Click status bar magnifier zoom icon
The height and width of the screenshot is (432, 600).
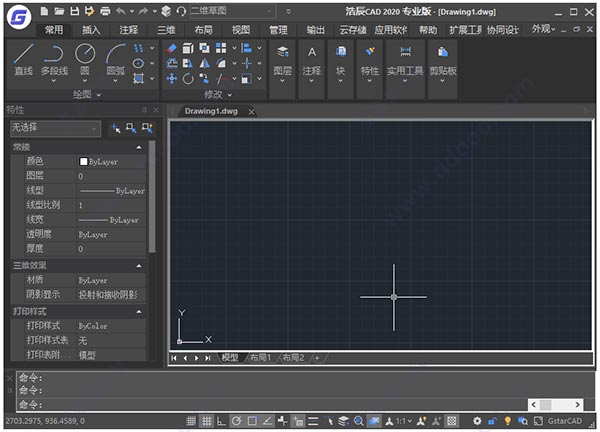tap(359, 421)
